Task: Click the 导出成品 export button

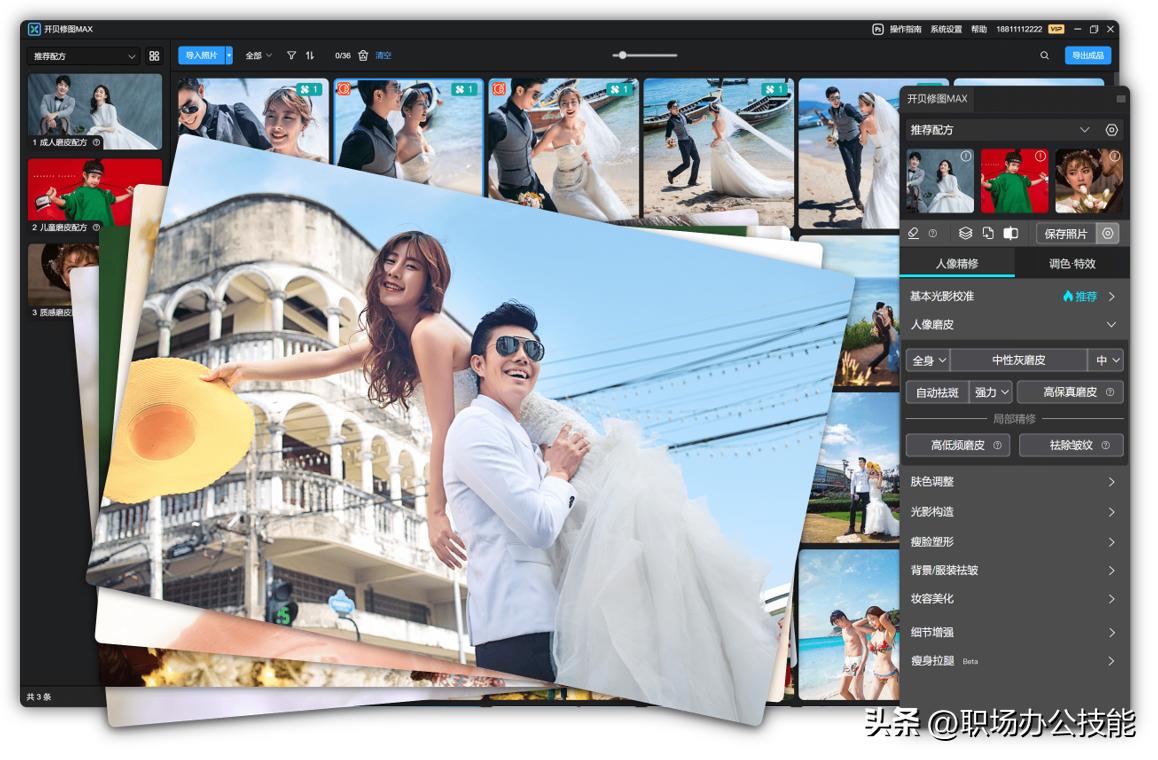Action: 1087,56
